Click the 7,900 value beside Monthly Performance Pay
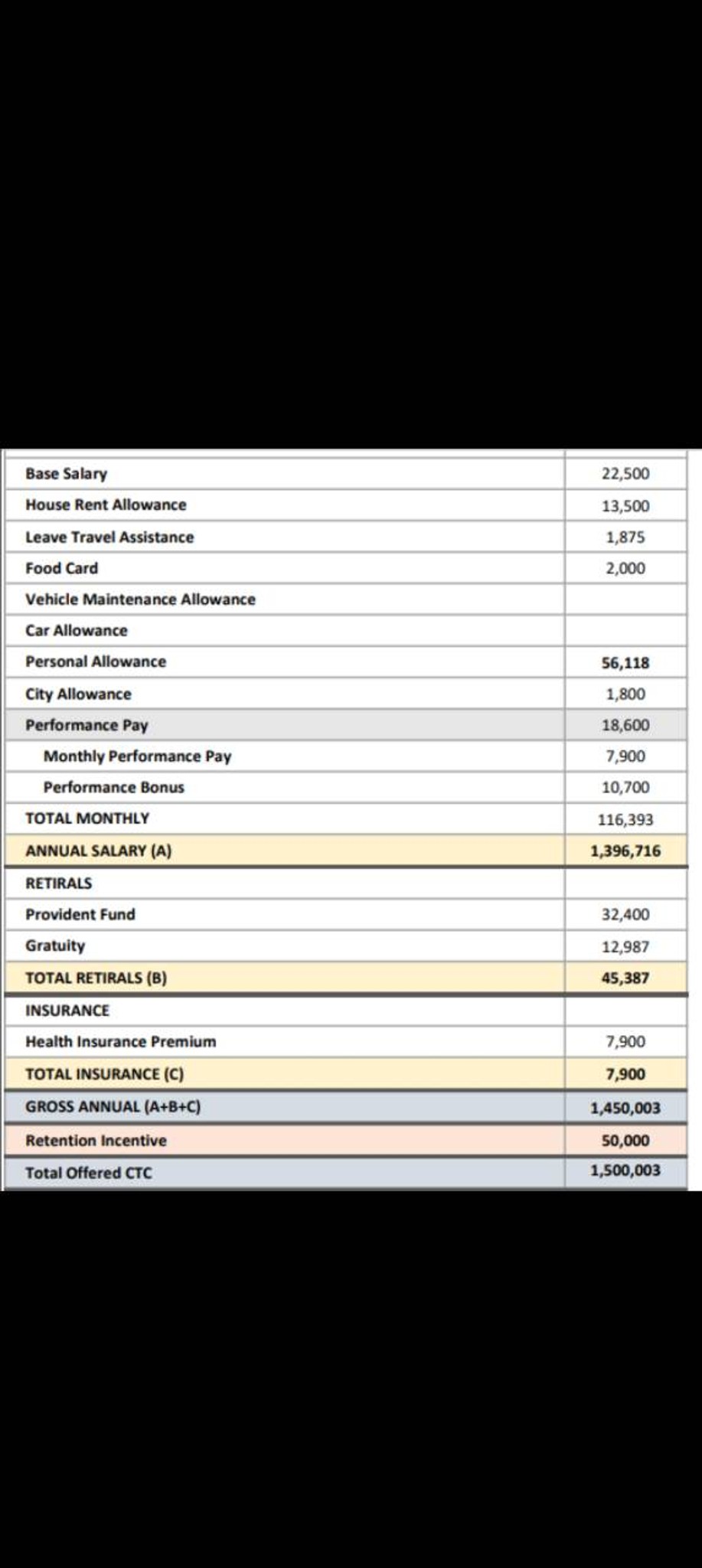Image resolution: width=702 pixels, height=1568 pixels. [625, 756]
